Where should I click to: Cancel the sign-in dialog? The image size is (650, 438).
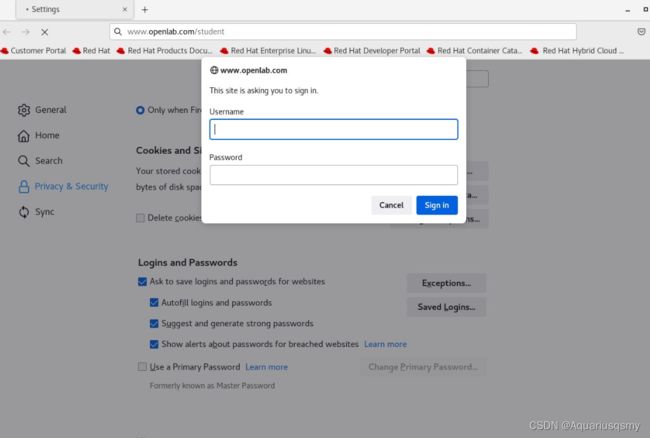pos(391,205)
